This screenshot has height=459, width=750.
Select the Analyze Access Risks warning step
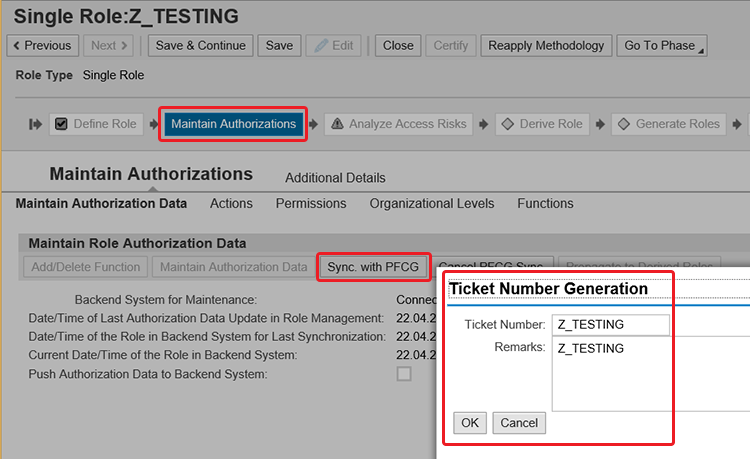[x=397, y=124]
